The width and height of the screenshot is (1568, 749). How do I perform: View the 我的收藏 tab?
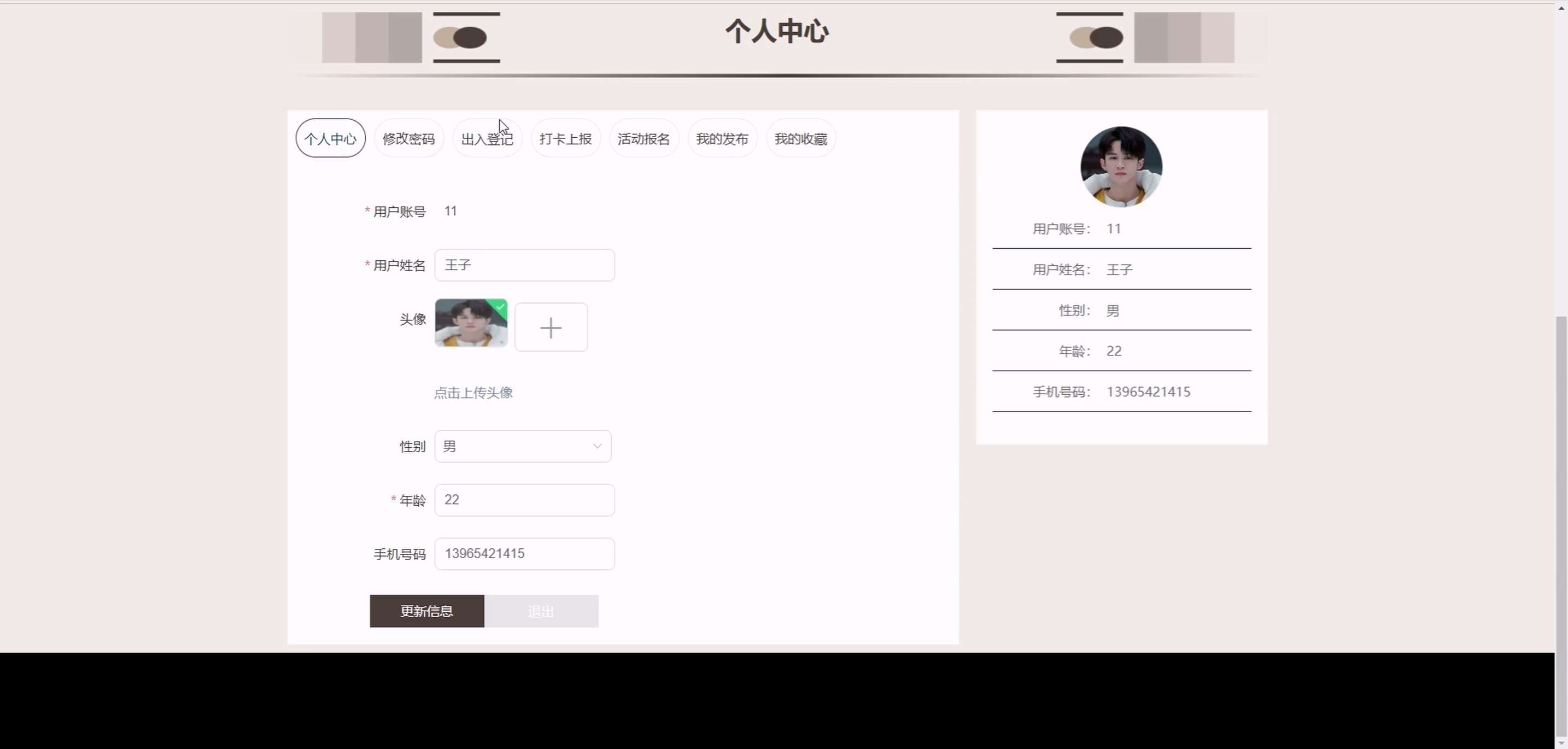[800, 139]
